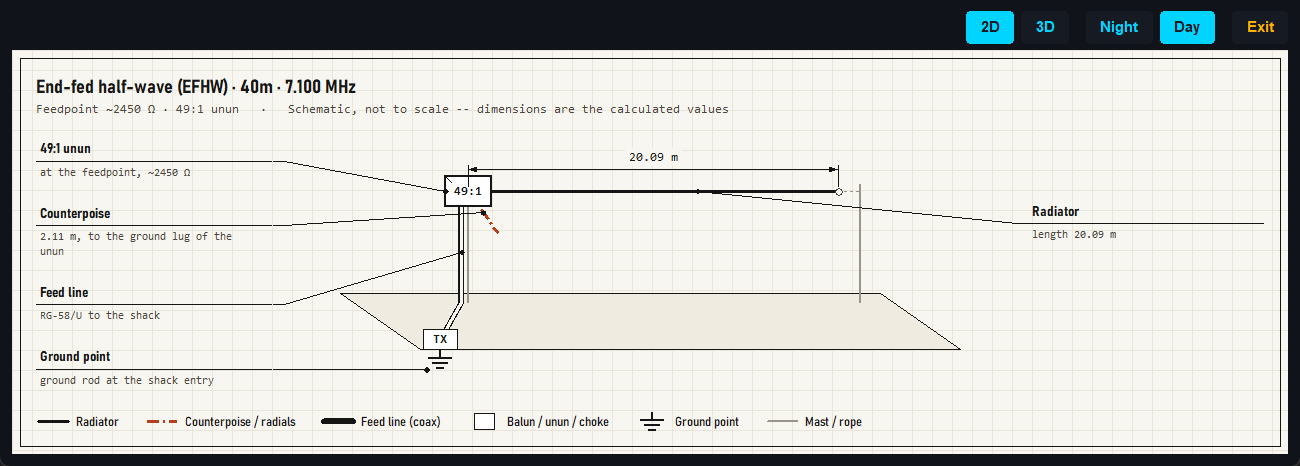This screenshot has width=1300, height=466.
Task: Click the Ground point callout heading
Action: click(x=75, y=357)
